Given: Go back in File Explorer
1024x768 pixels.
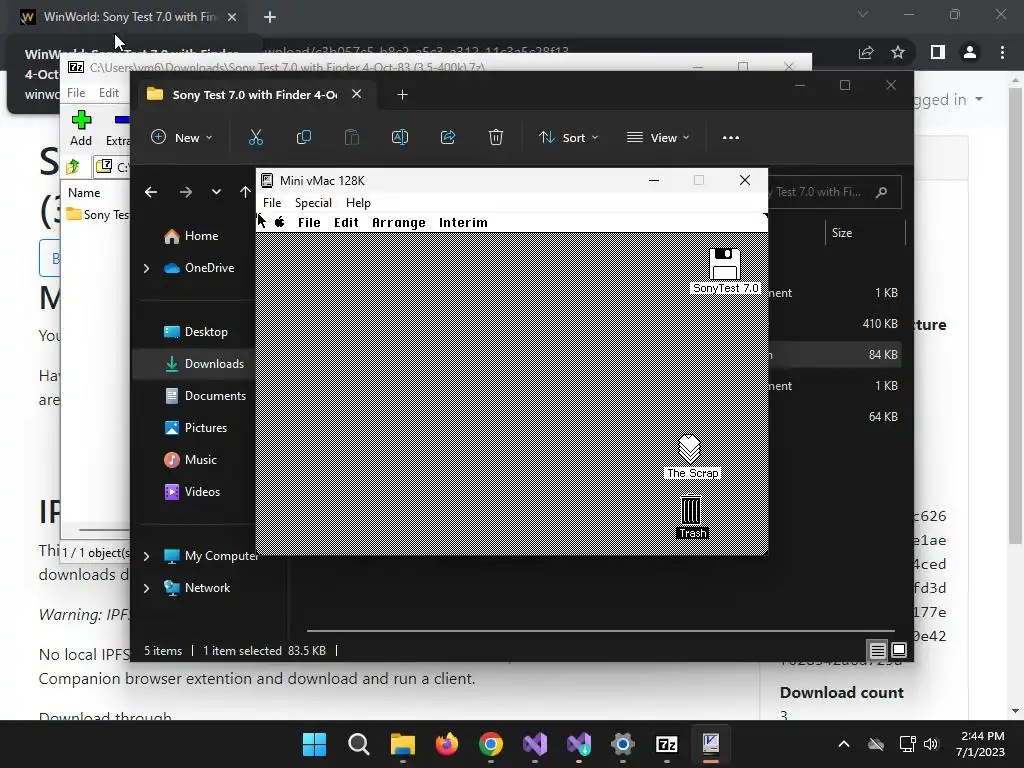Looking at the screenshot, I should coord(151,192).
